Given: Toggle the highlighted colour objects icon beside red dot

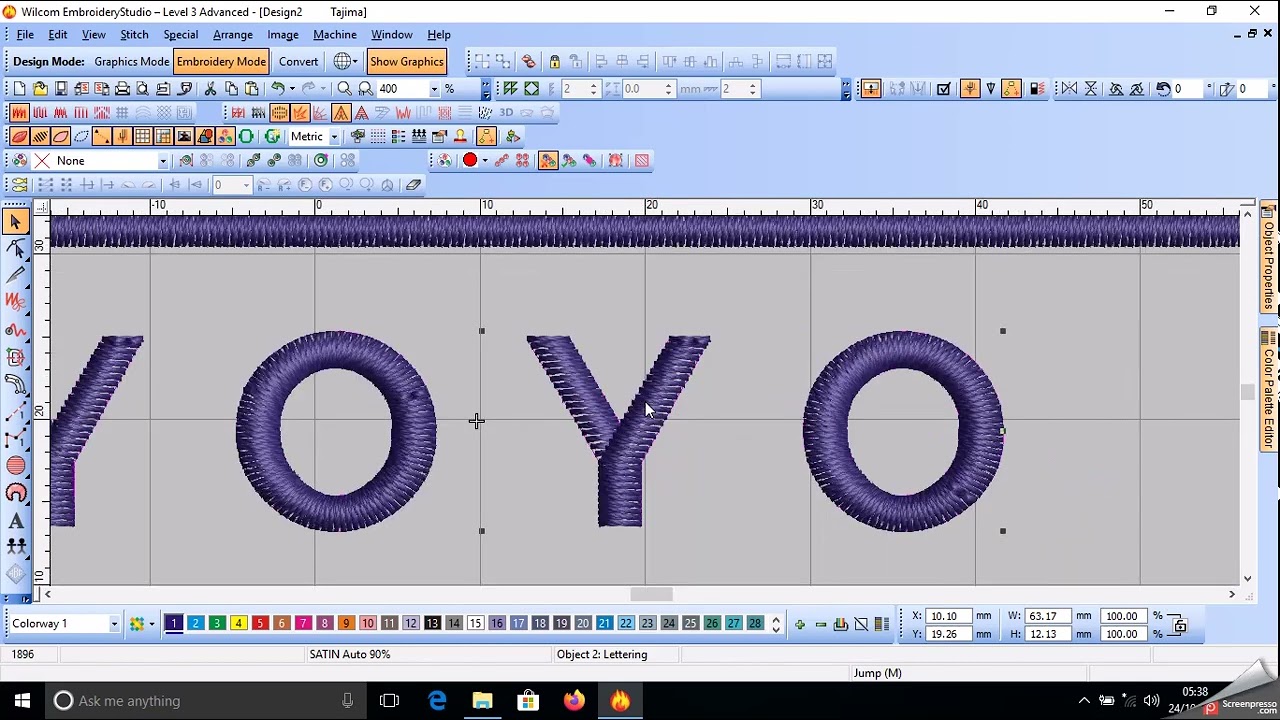Looking at the screenshot, I should pos(548,161).
